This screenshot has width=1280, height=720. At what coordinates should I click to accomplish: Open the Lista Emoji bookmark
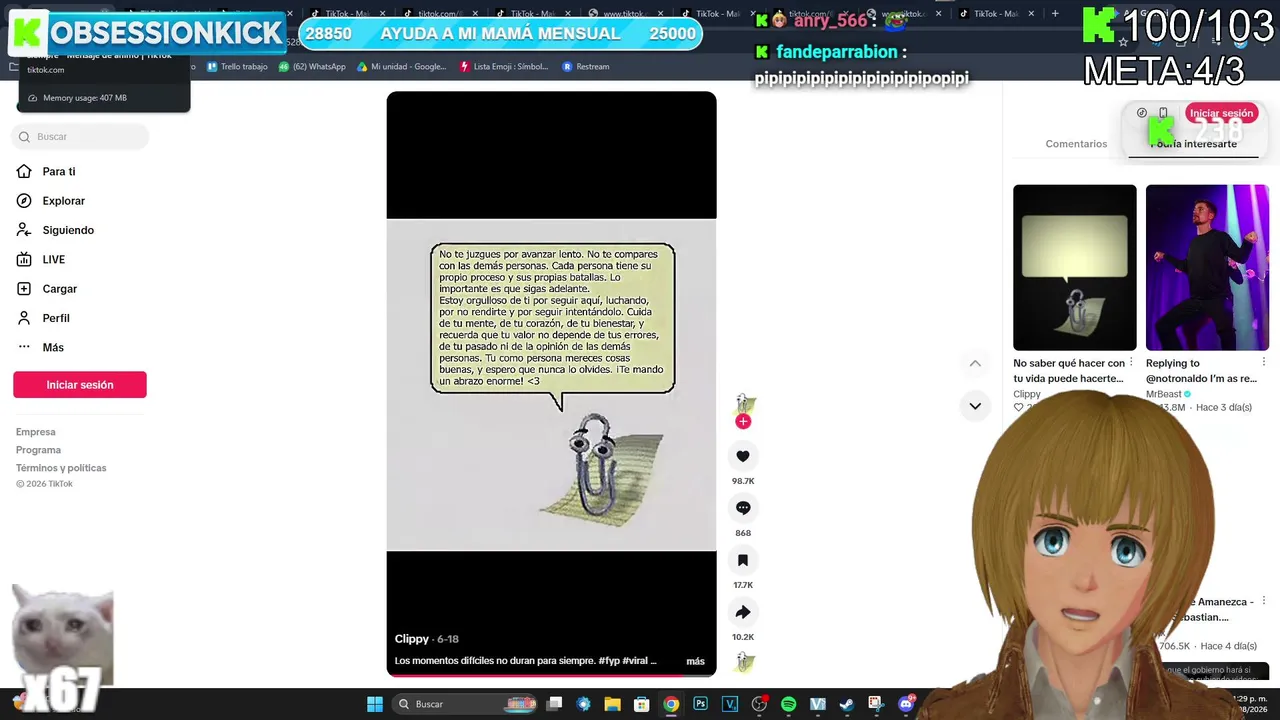coord(504,67)
